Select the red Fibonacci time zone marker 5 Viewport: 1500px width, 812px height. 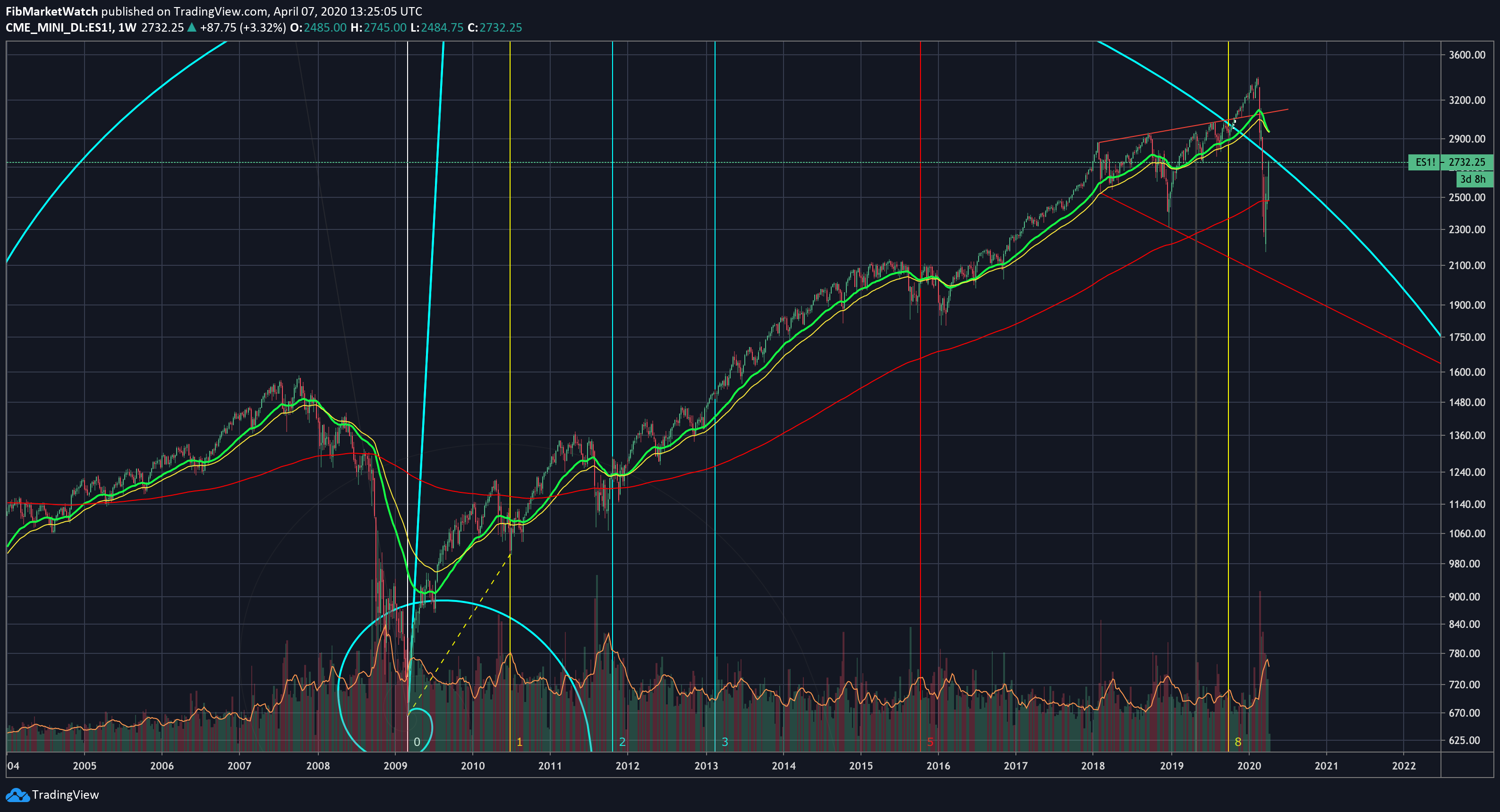tap(930, 742)
